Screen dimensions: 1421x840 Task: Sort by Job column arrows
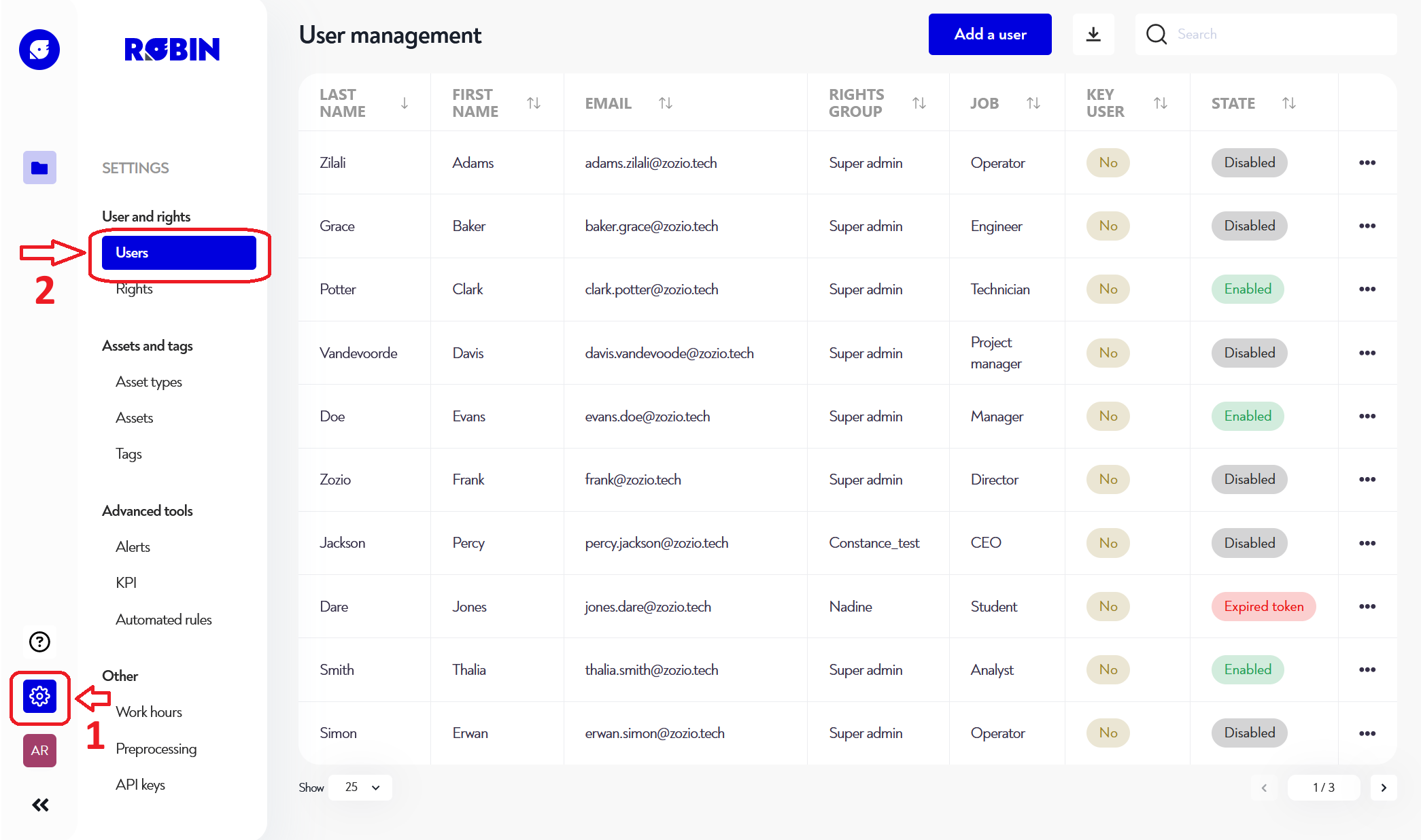click(x=1033, y=103)
